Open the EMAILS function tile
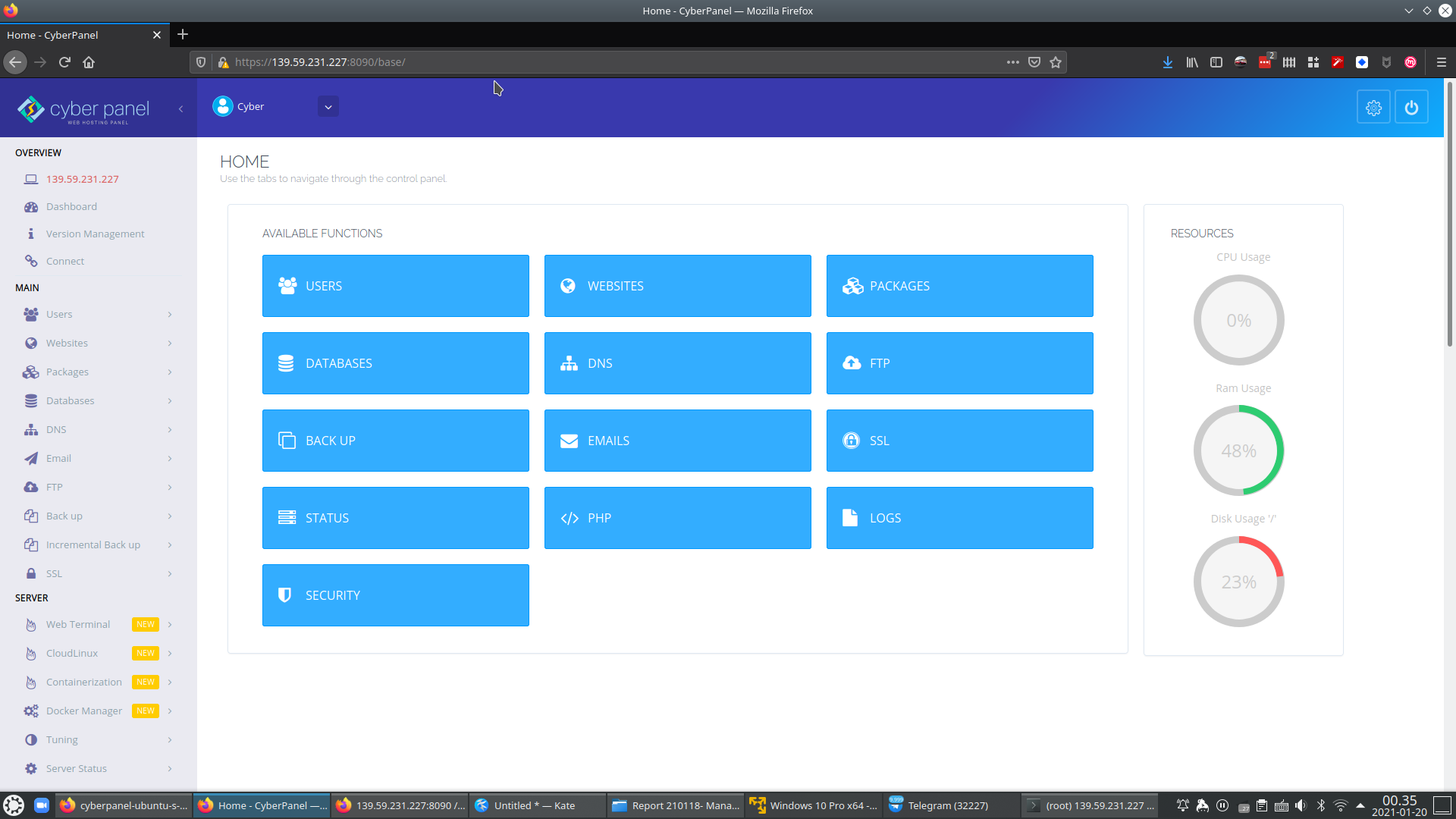 [x=677, y=441]
